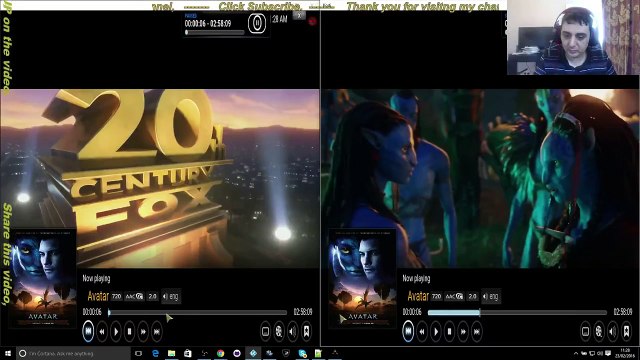
Task: Click Avatar poster thumbnail in left player
Action: [x=42, y=279]
